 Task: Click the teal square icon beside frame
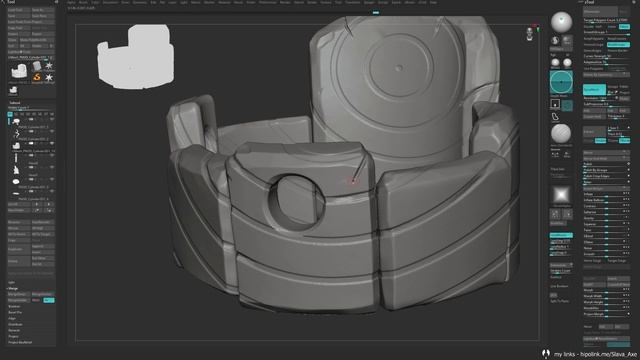pos(567,105)
